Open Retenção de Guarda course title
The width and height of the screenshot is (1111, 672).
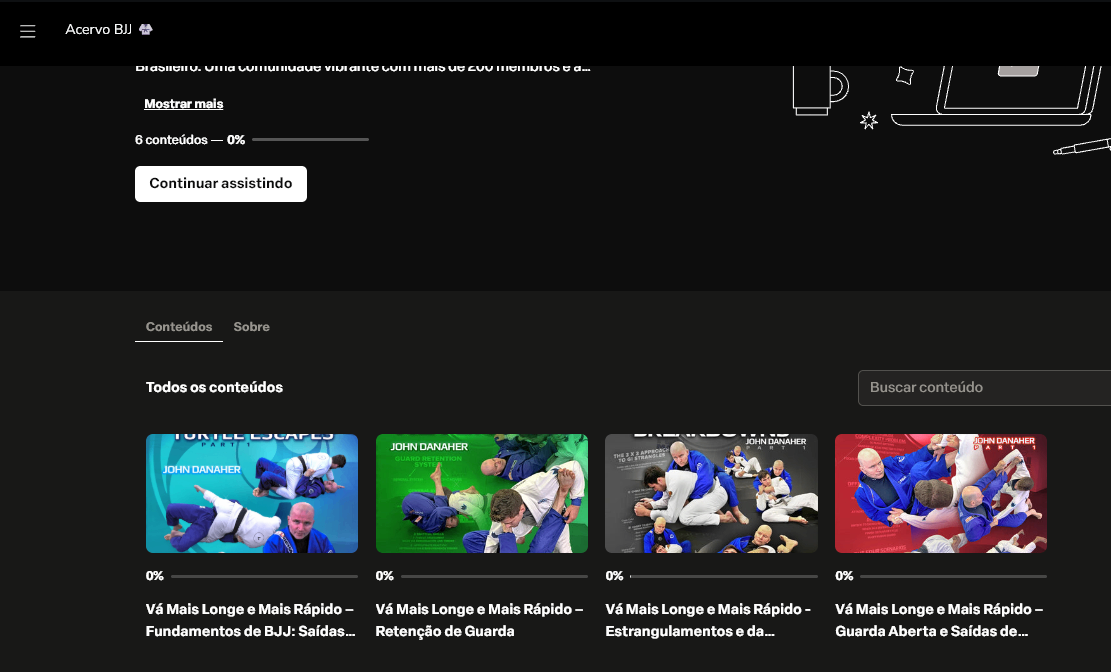[480, 620]
